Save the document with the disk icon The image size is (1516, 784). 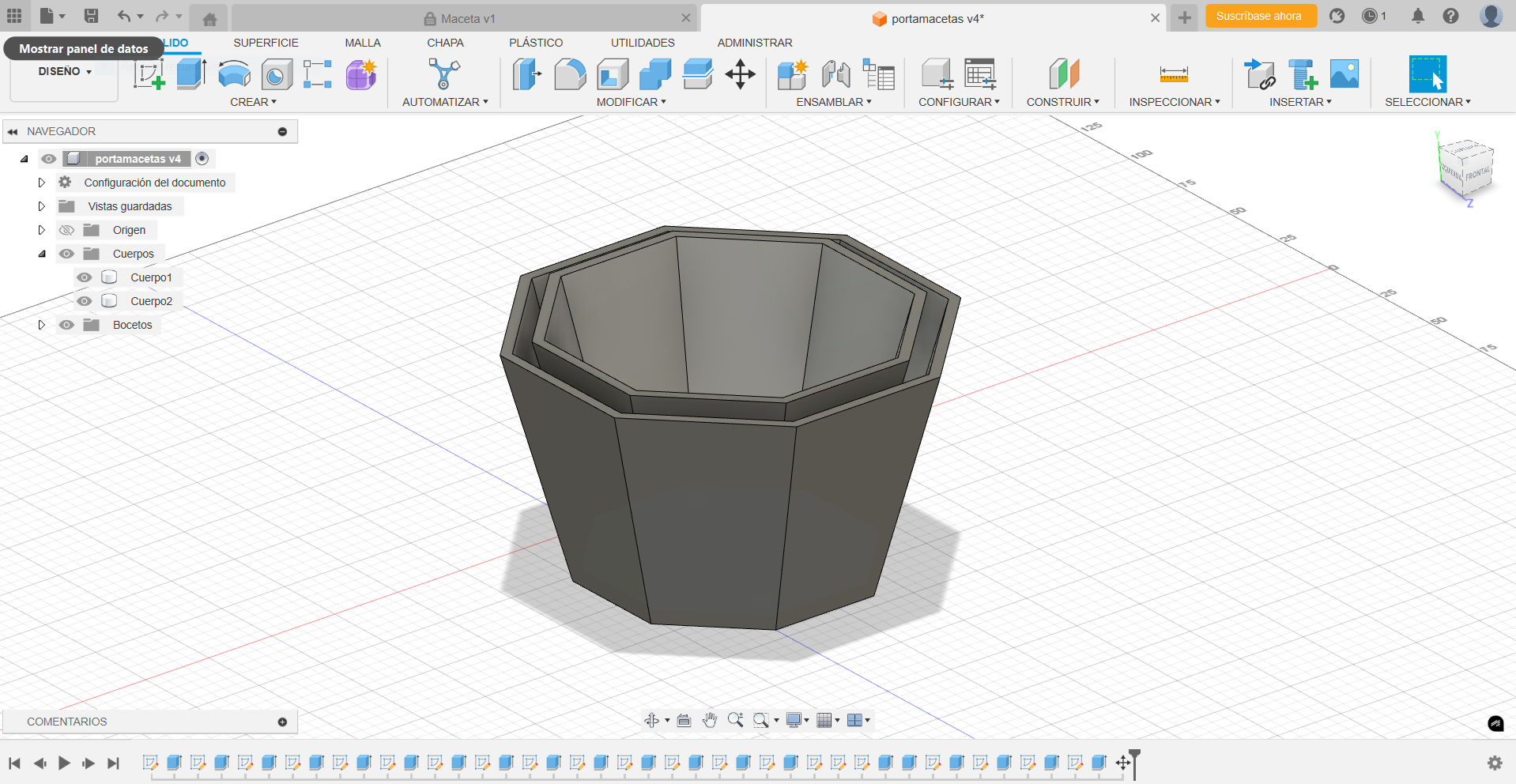click(x=91, y=16)
